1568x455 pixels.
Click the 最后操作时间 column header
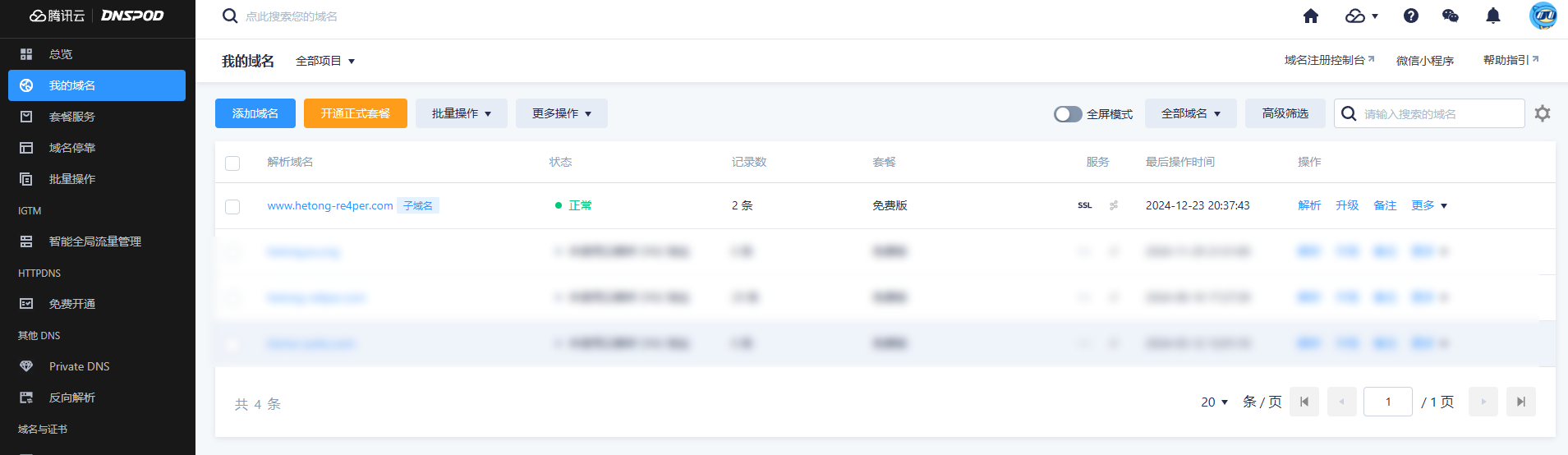[1180, 162]
